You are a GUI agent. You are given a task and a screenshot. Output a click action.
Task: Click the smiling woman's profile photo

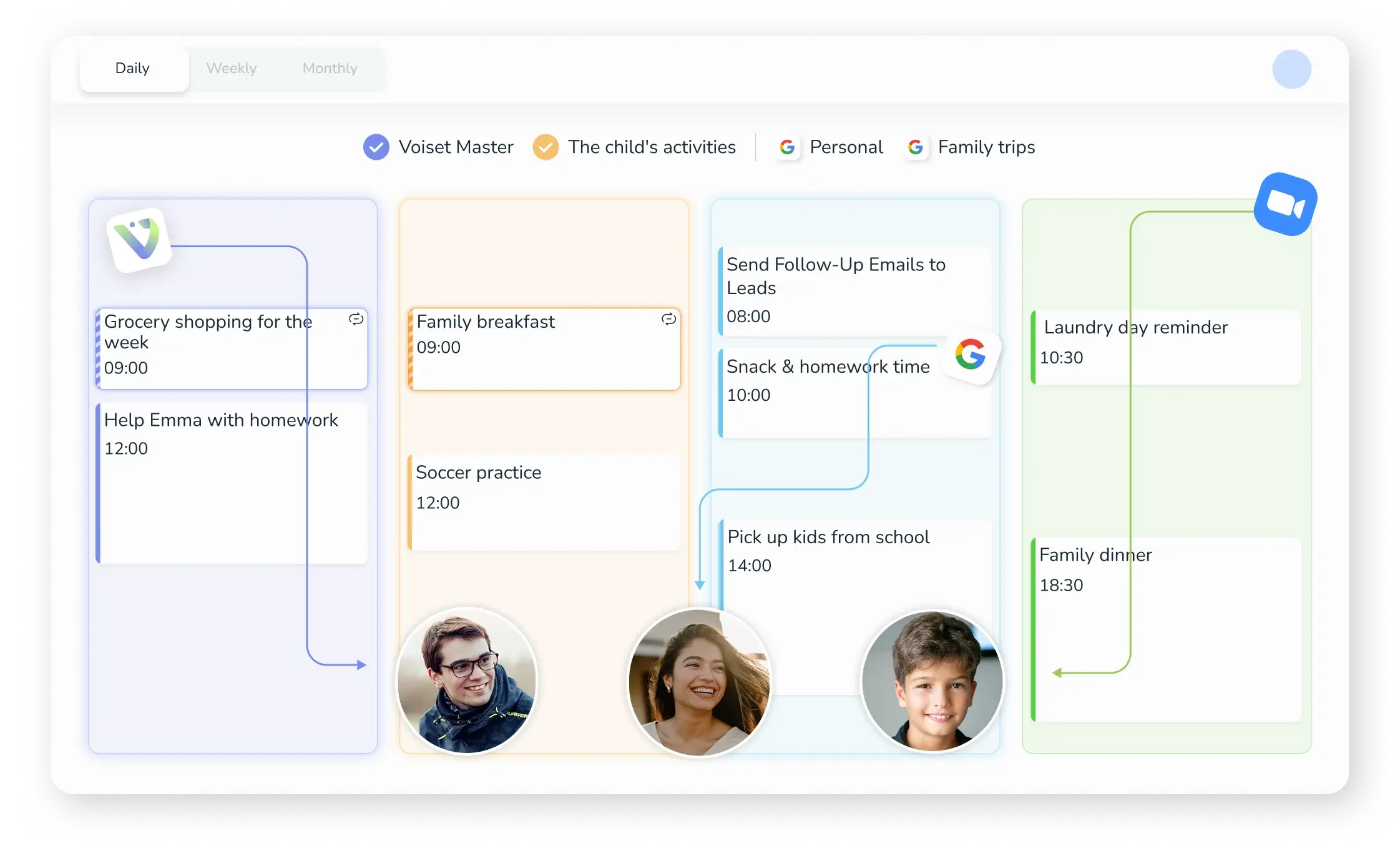tap(699, 682)
